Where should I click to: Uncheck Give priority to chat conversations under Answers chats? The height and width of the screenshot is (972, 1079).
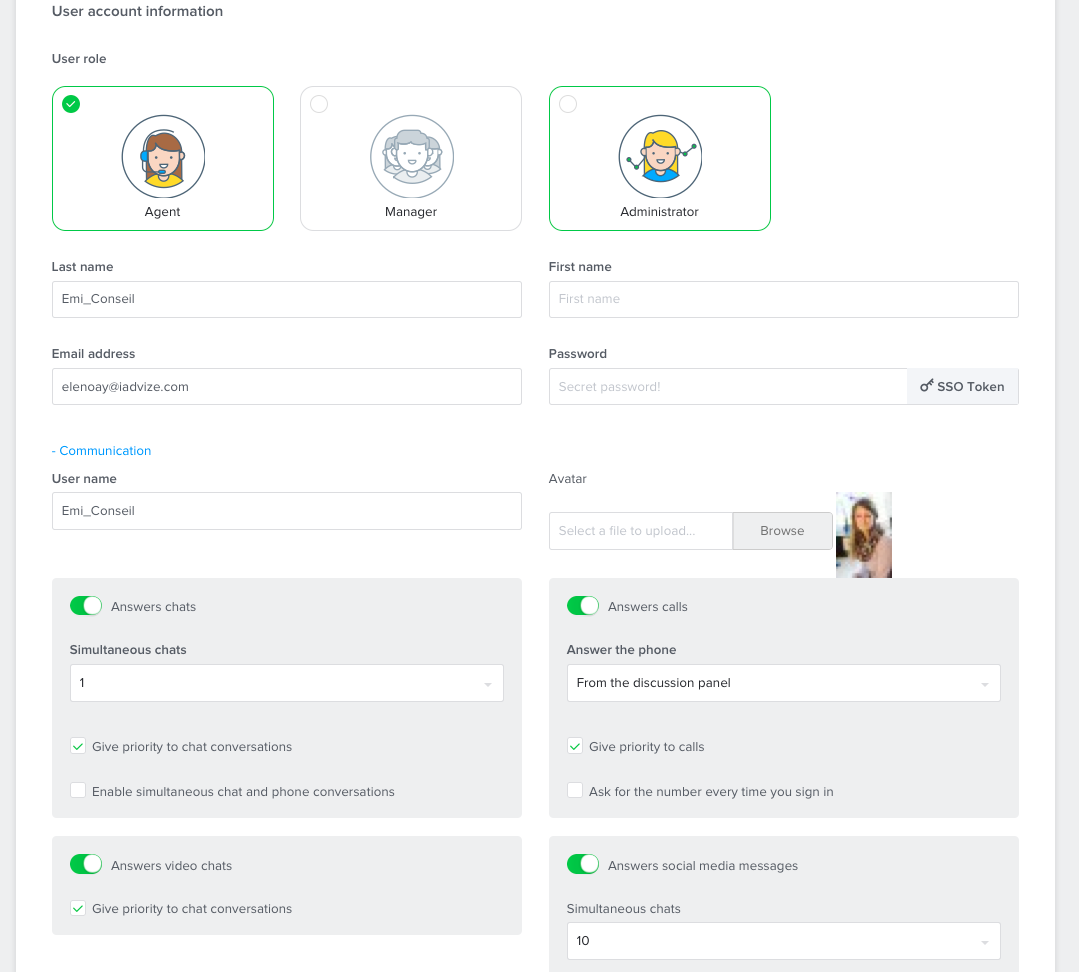78,746
